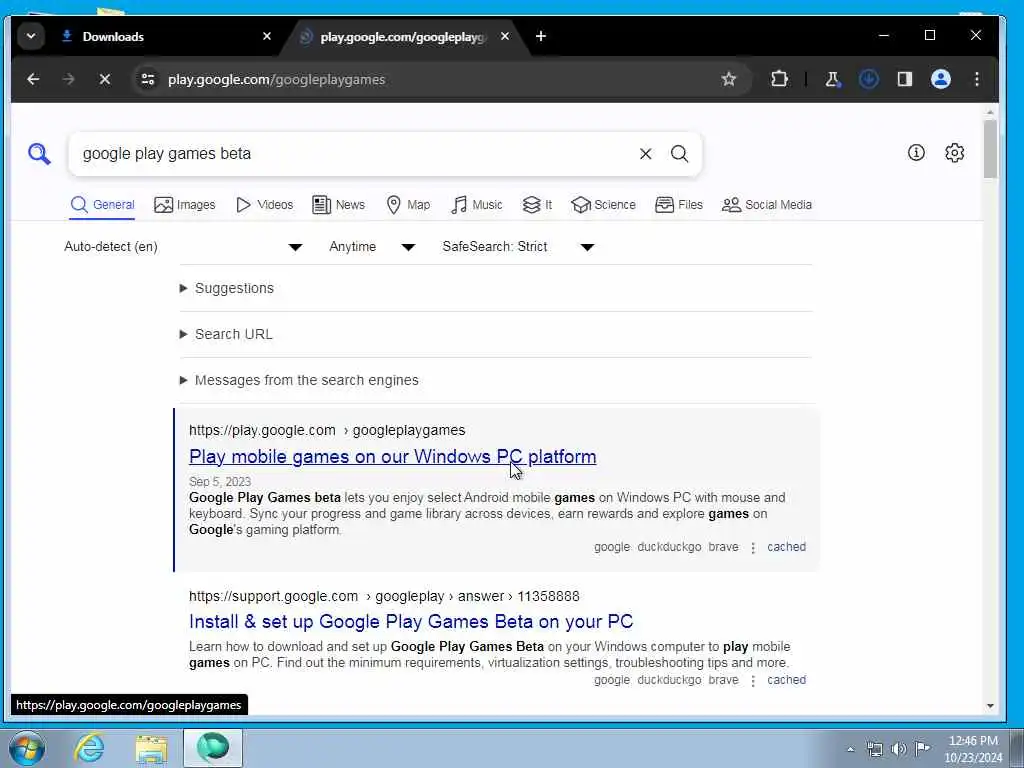
Task: Open a new tab with plus button
Action: pyautogui.click(x=541, y=37)
